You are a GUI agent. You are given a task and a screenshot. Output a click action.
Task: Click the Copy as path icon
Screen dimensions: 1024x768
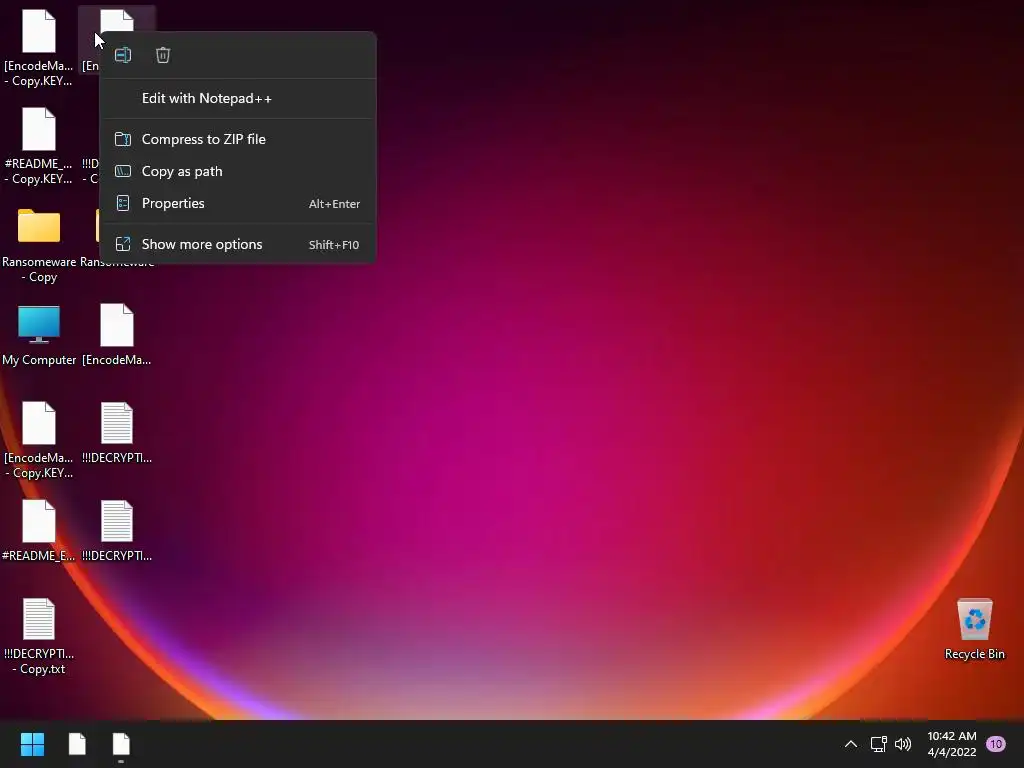pos(123,171)
